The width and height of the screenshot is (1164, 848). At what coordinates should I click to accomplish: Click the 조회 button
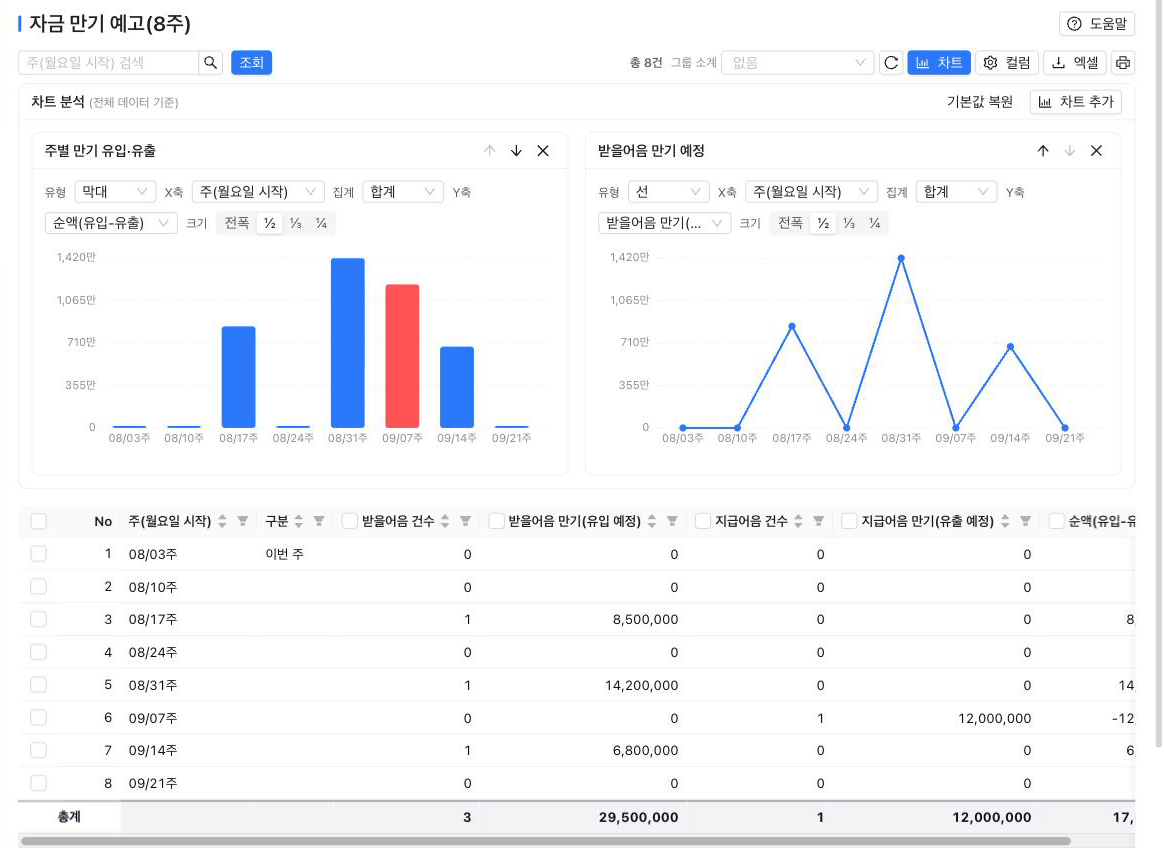click(252, 62)
